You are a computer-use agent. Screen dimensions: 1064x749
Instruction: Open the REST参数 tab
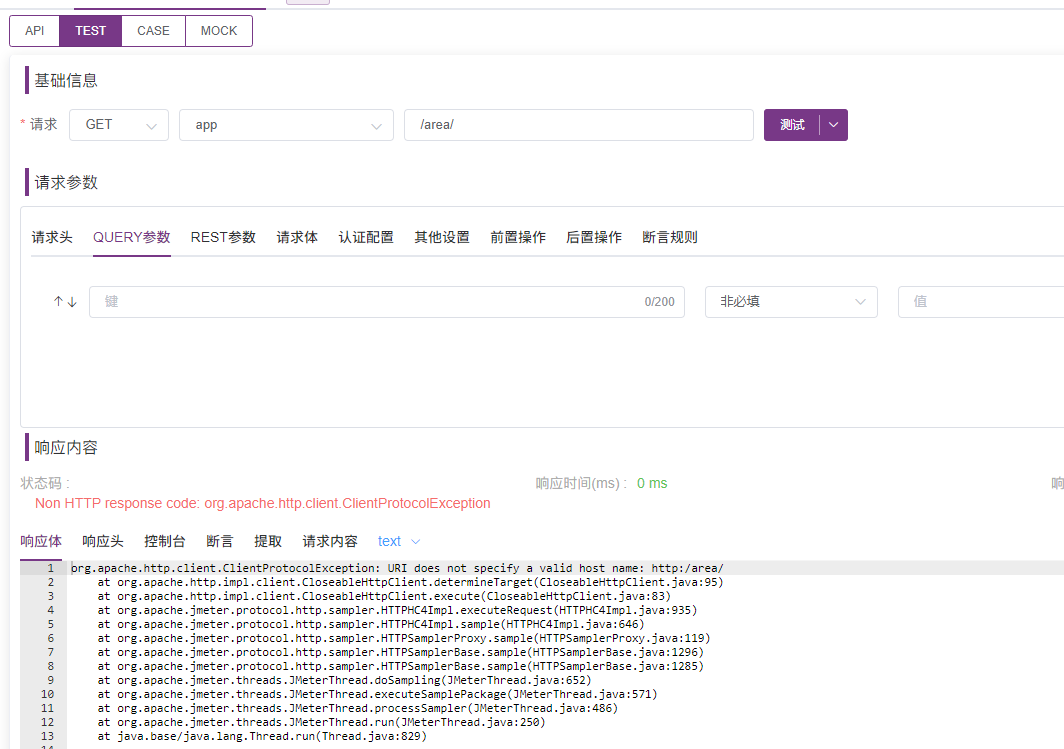[x=223, y=237]
